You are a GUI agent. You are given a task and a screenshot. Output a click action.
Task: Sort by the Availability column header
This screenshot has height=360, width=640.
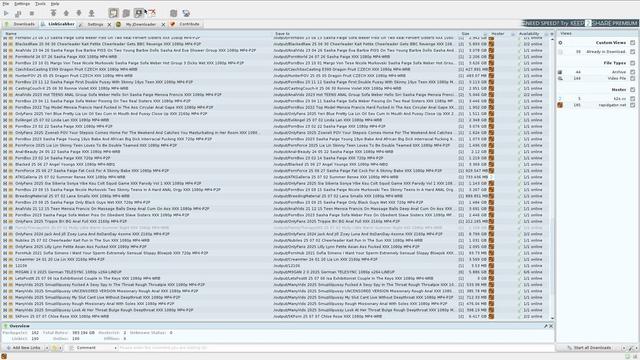point(533,34)
